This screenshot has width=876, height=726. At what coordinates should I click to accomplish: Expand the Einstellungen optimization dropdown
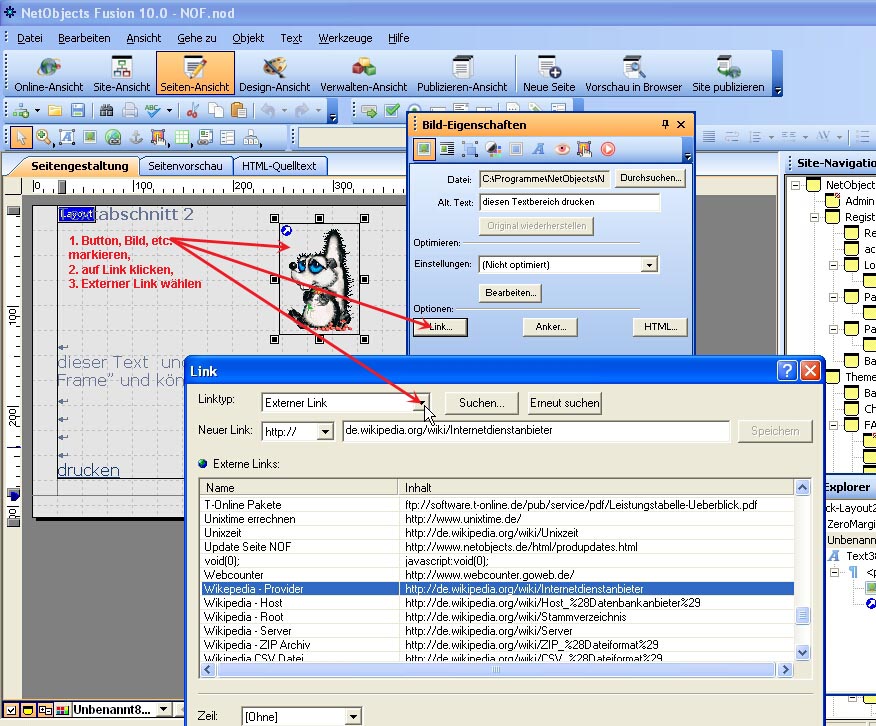click(649, 265)
